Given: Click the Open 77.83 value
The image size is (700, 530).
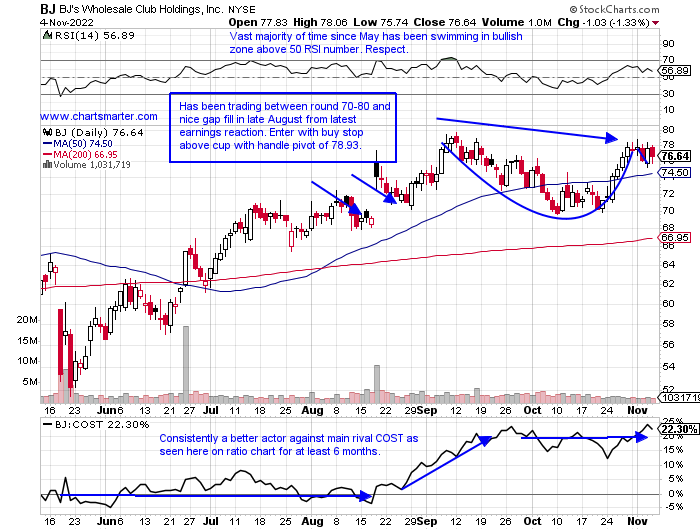Looking at the screenshot, I should [x=258, y=22].
